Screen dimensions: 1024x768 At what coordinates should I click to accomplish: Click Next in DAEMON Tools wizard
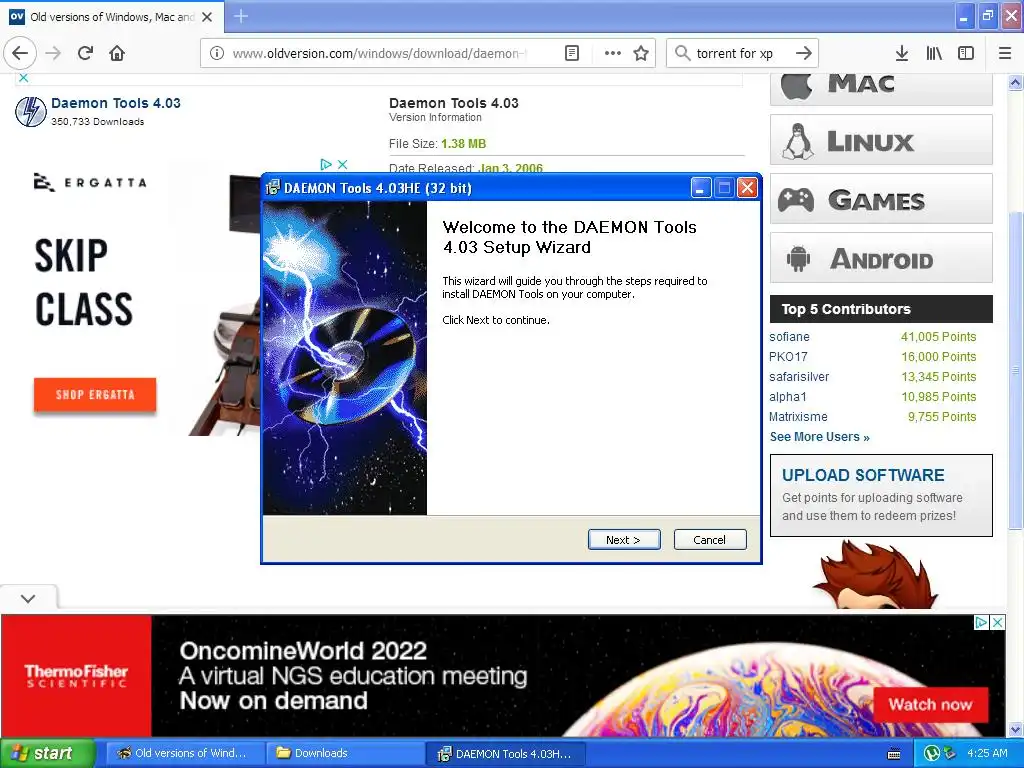click(x=624, y=539)
